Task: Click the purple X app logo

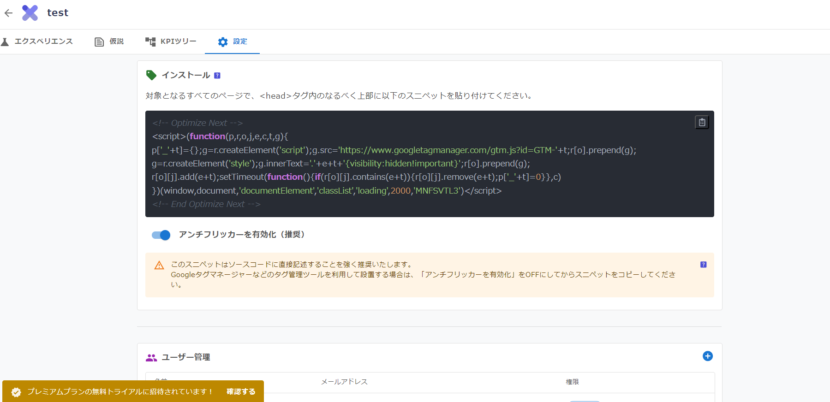Action: coord(31,14)
